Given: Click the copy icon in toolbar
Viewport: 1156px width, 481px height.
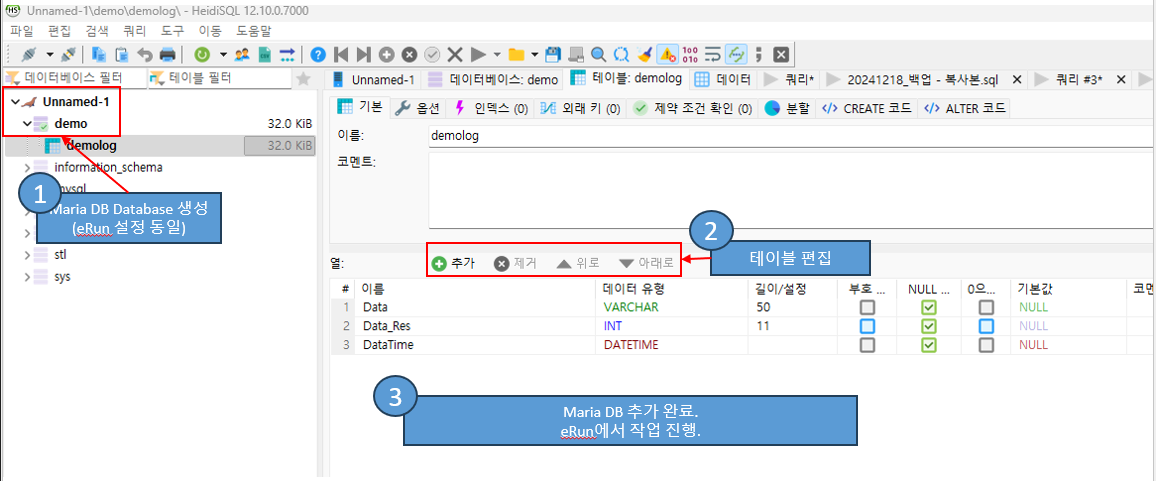Looking at the screenshot, I should coord(98,54).
